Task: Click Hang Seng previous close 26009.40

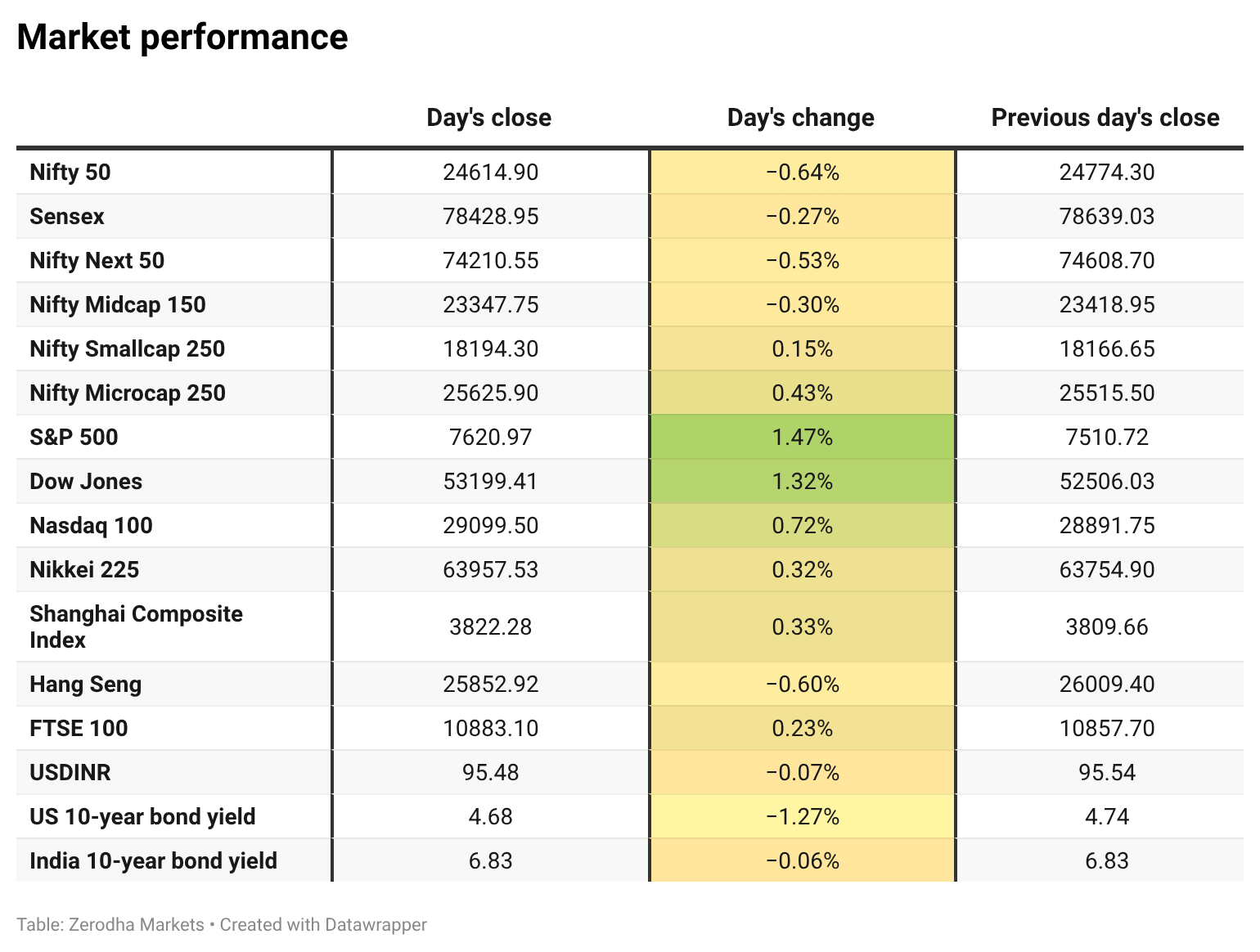Action: click(1107, 685)
